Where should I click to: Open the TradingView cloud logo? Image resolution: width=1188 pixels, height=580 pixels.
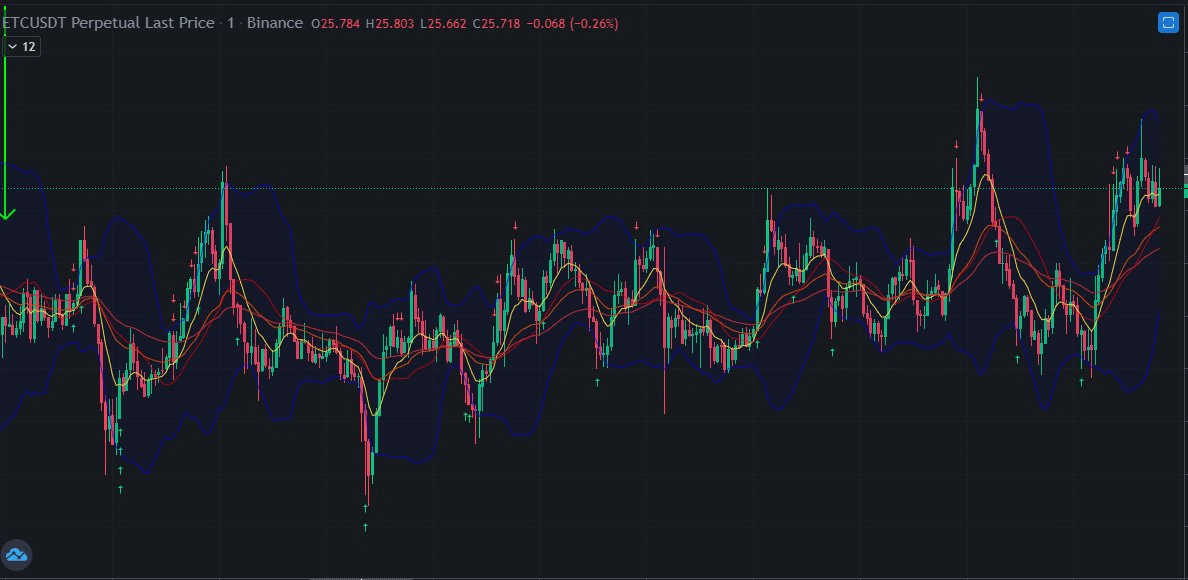click(16, 555)
